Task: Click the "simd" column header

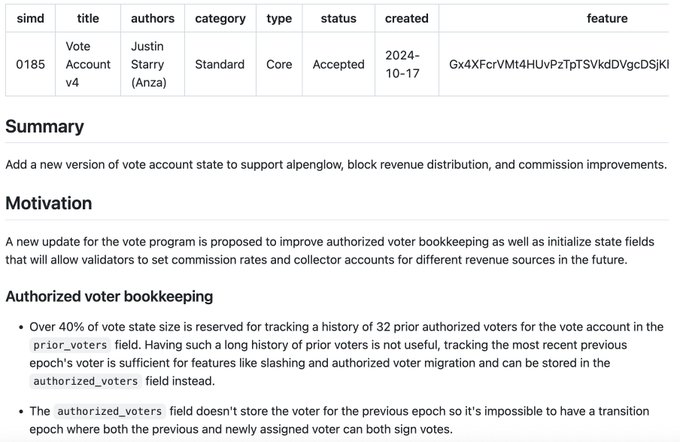Action: 30,18
